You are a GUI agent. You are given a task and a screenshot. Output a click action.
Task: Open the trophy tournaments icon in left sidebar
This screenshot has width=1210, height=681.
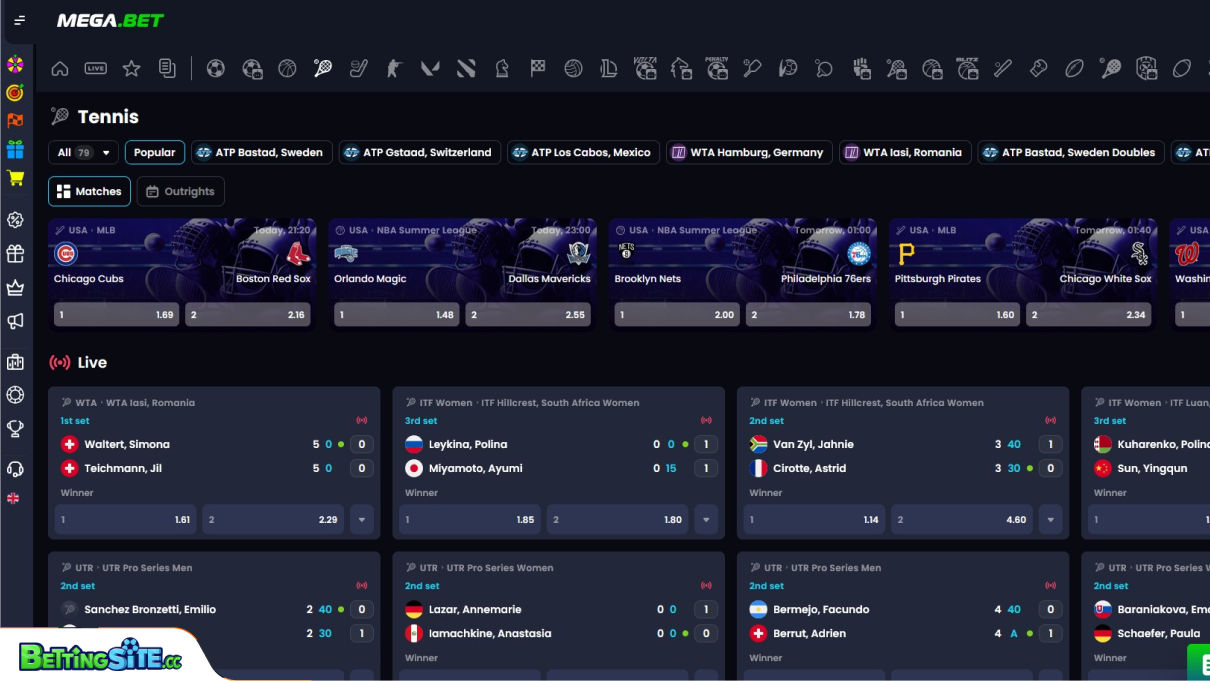15,428
